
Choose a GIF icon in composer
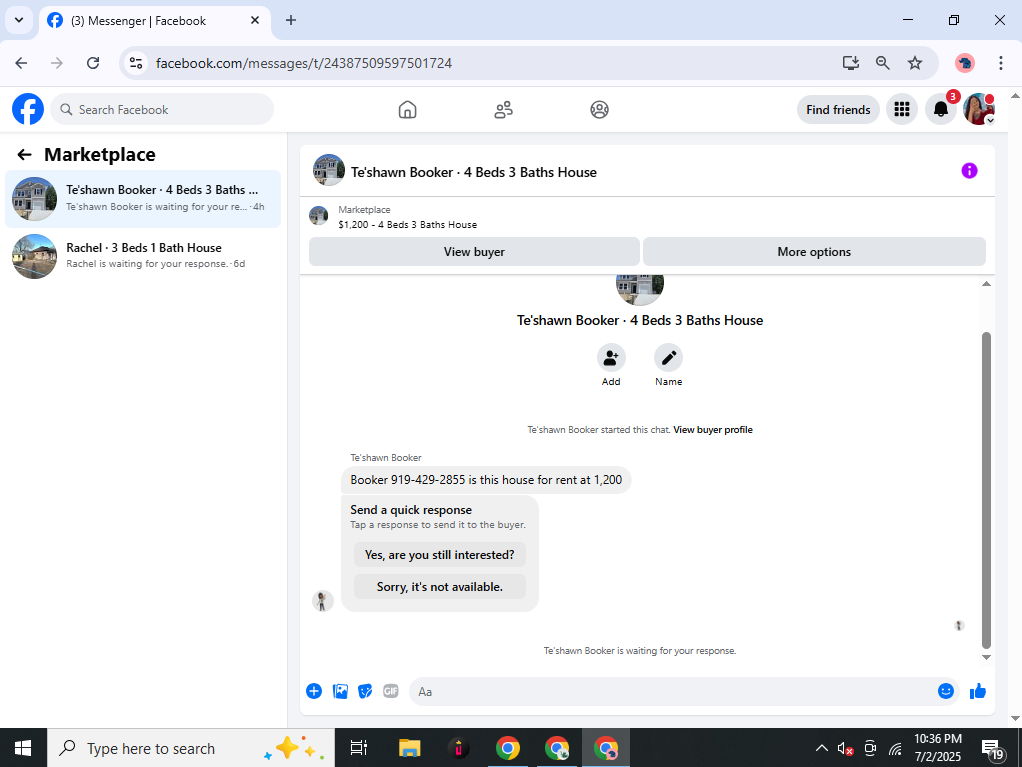[x=390, y=691]
